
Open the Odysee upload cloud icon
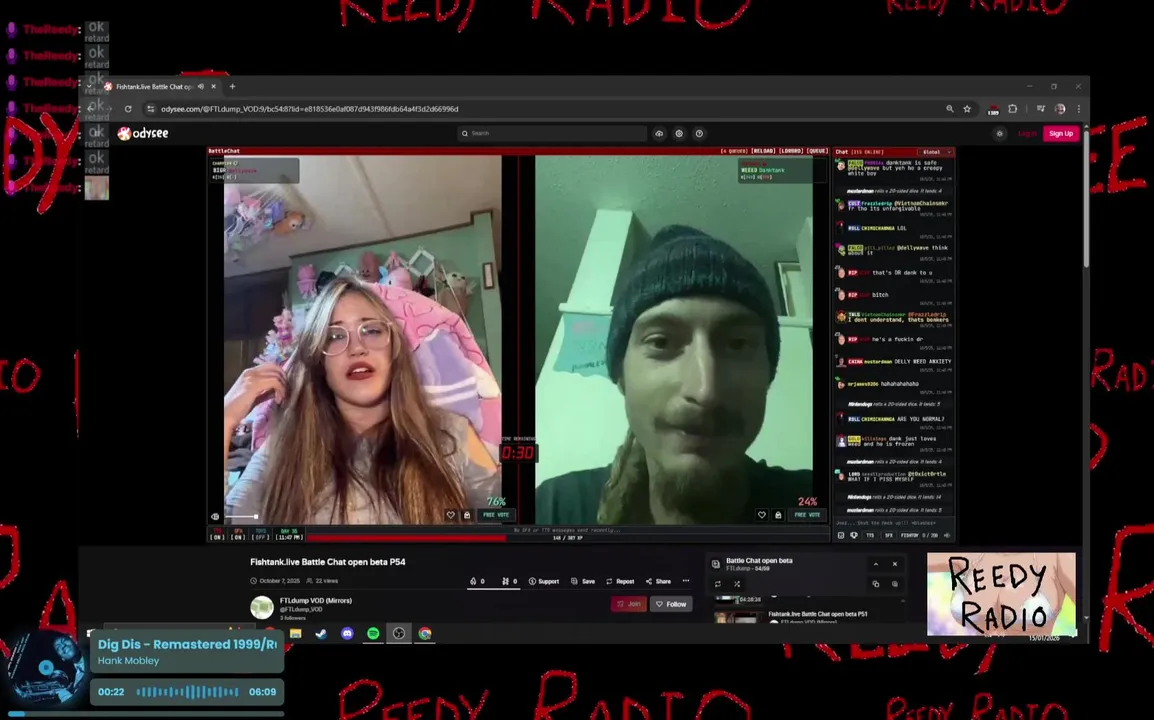[x=659, y=133]
